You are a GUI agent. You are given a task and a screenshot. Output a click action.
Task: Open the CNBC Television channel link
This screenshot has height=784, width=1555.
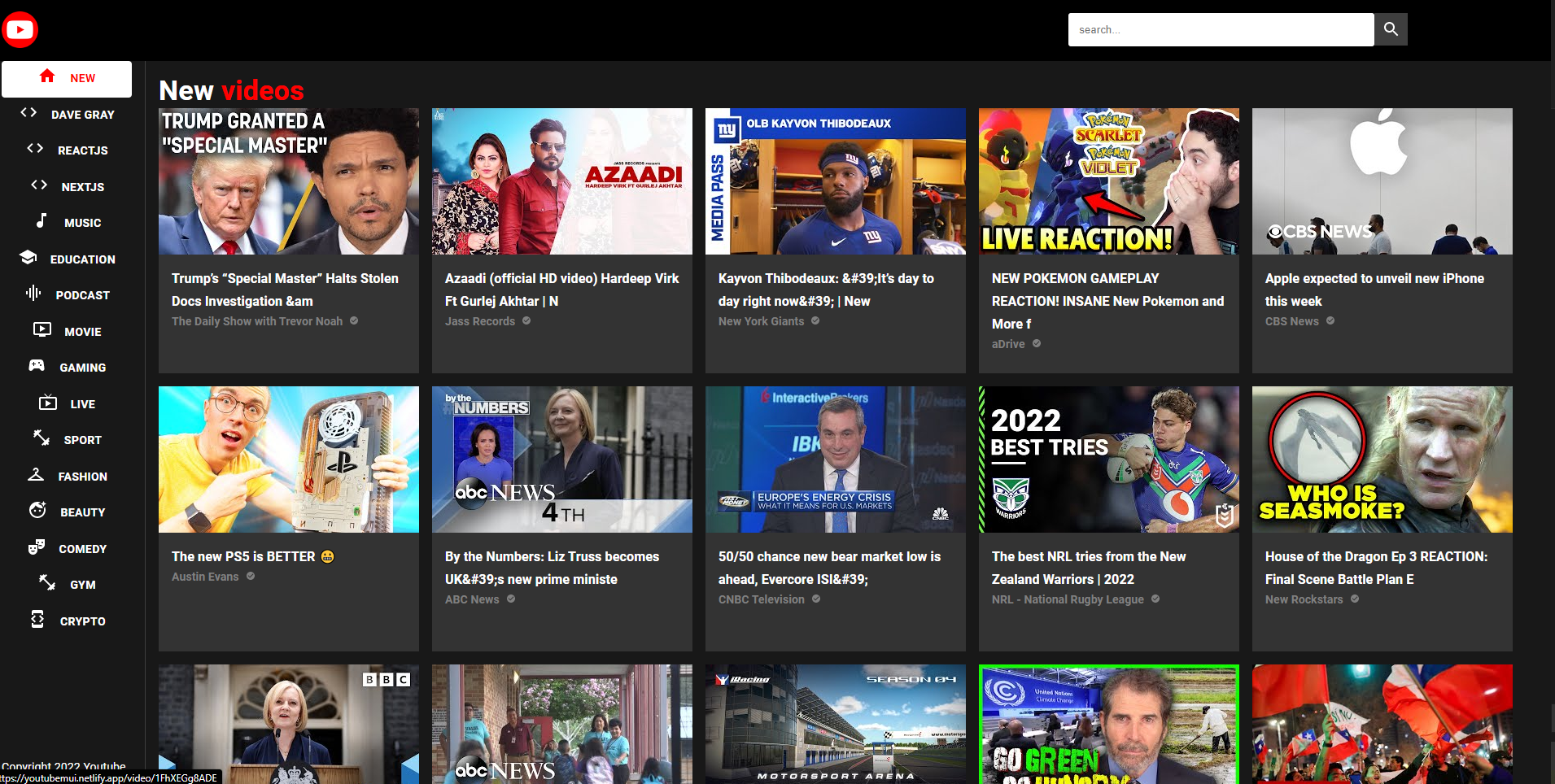[762, 599]
